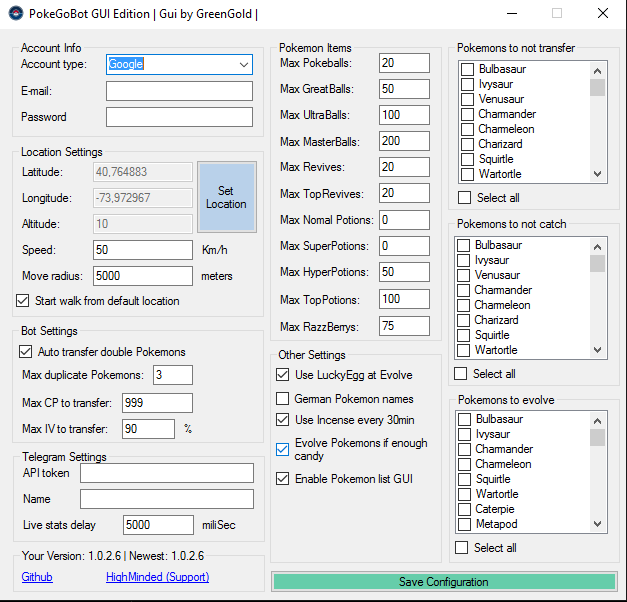
Task: Edit Max TopRevives field
Action: [404, 193]
